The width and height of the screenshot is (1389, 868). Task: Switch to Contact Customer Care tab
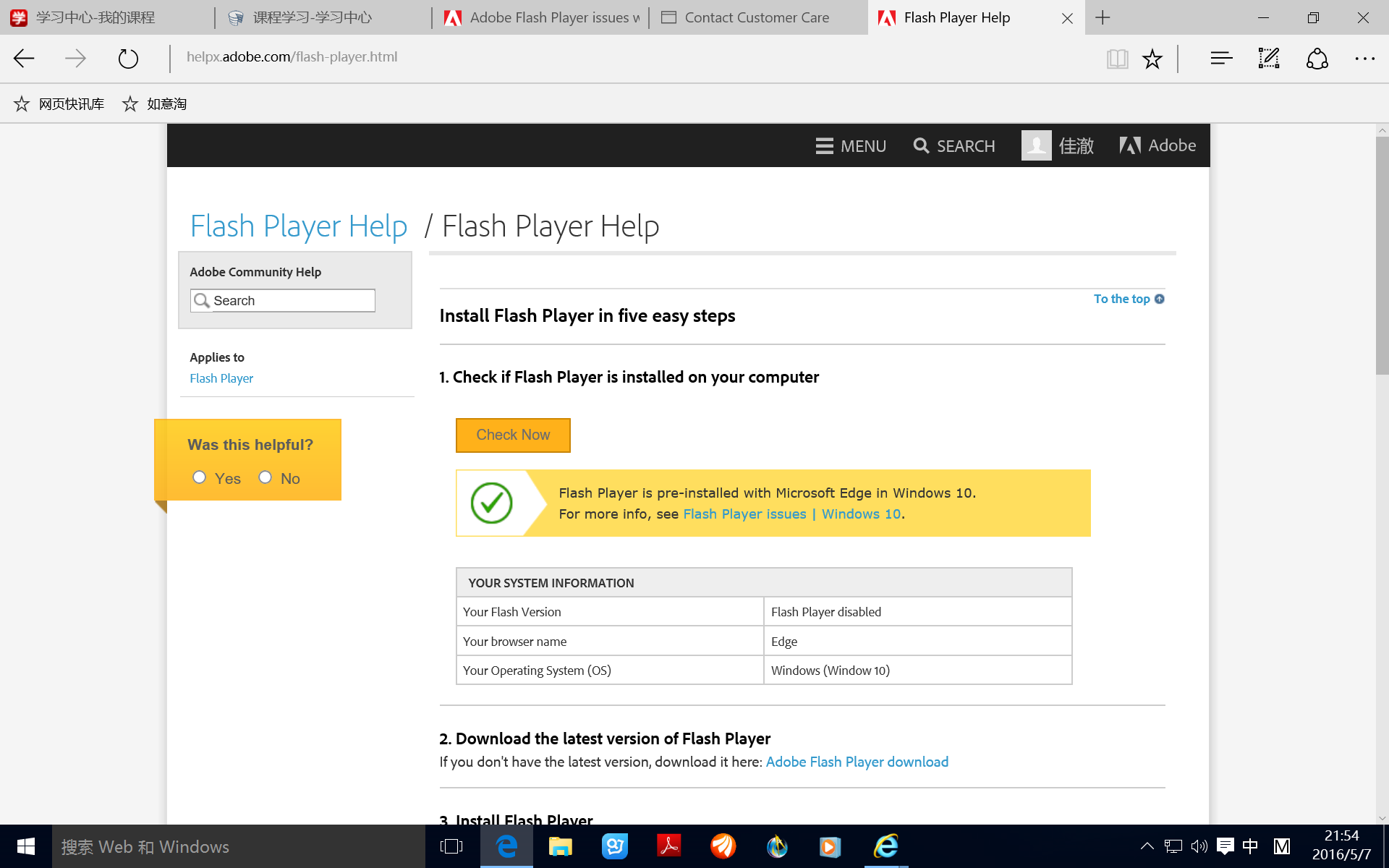[758, 17]
